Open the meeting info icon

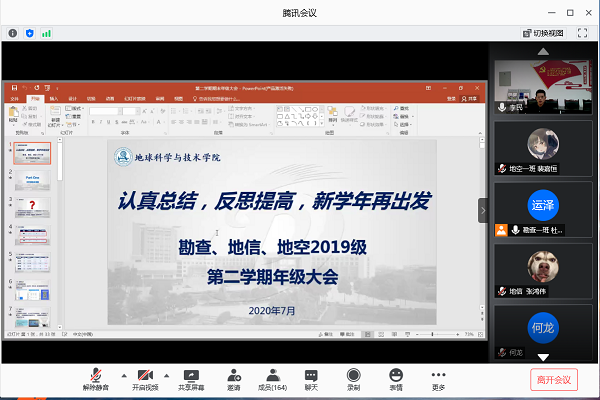[12, 33]
